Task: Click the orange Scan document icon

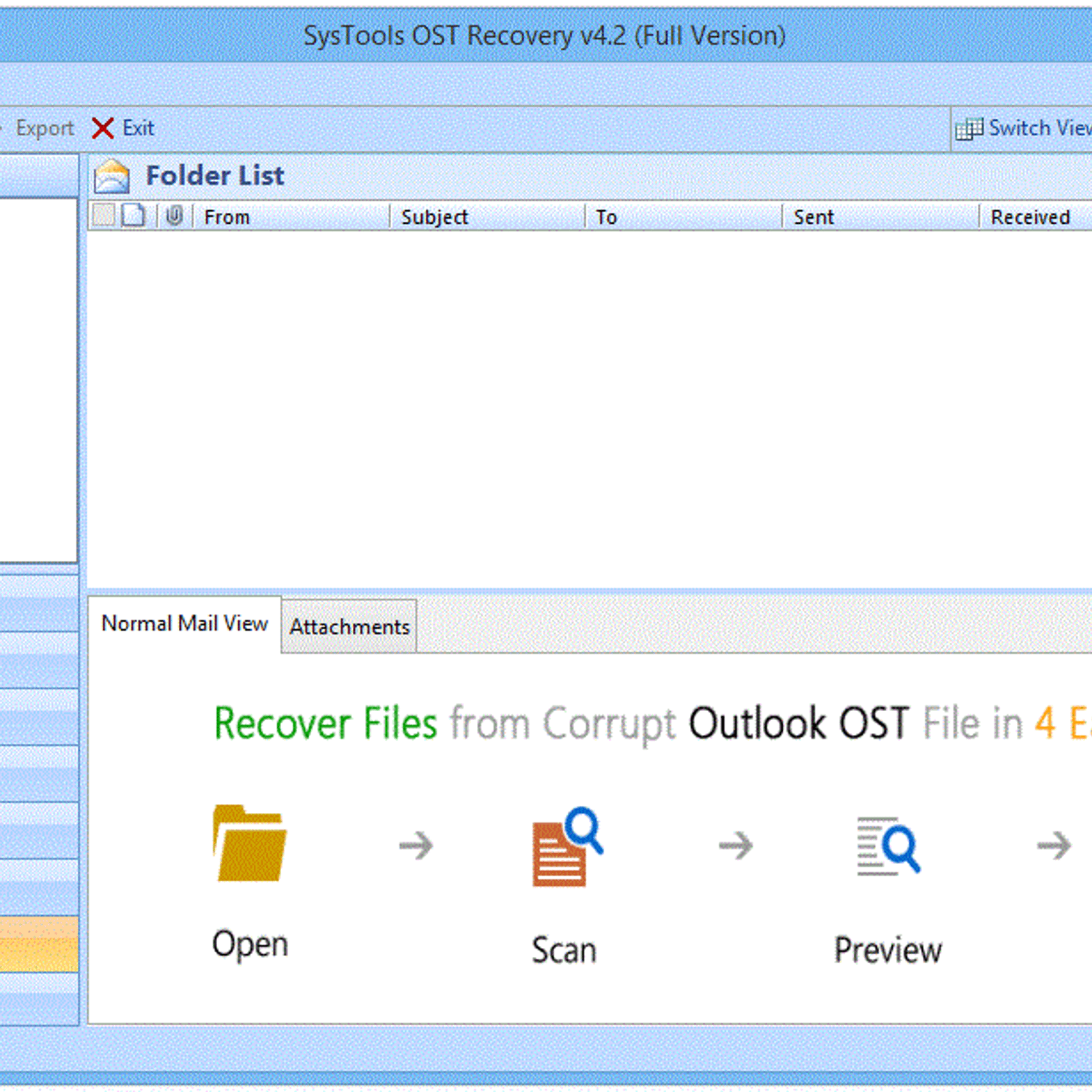Action: point(567,847)
